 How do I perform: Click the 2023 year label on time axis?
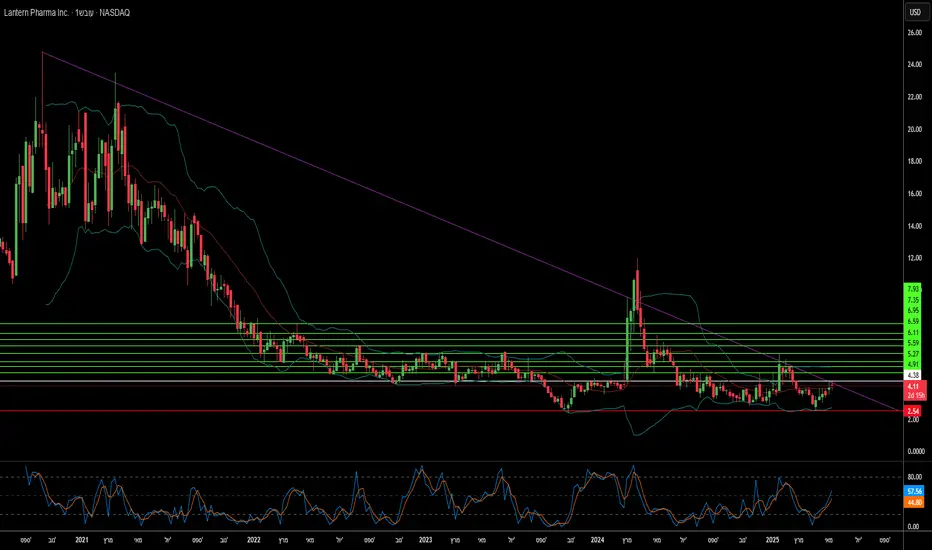tap(424, 538)
